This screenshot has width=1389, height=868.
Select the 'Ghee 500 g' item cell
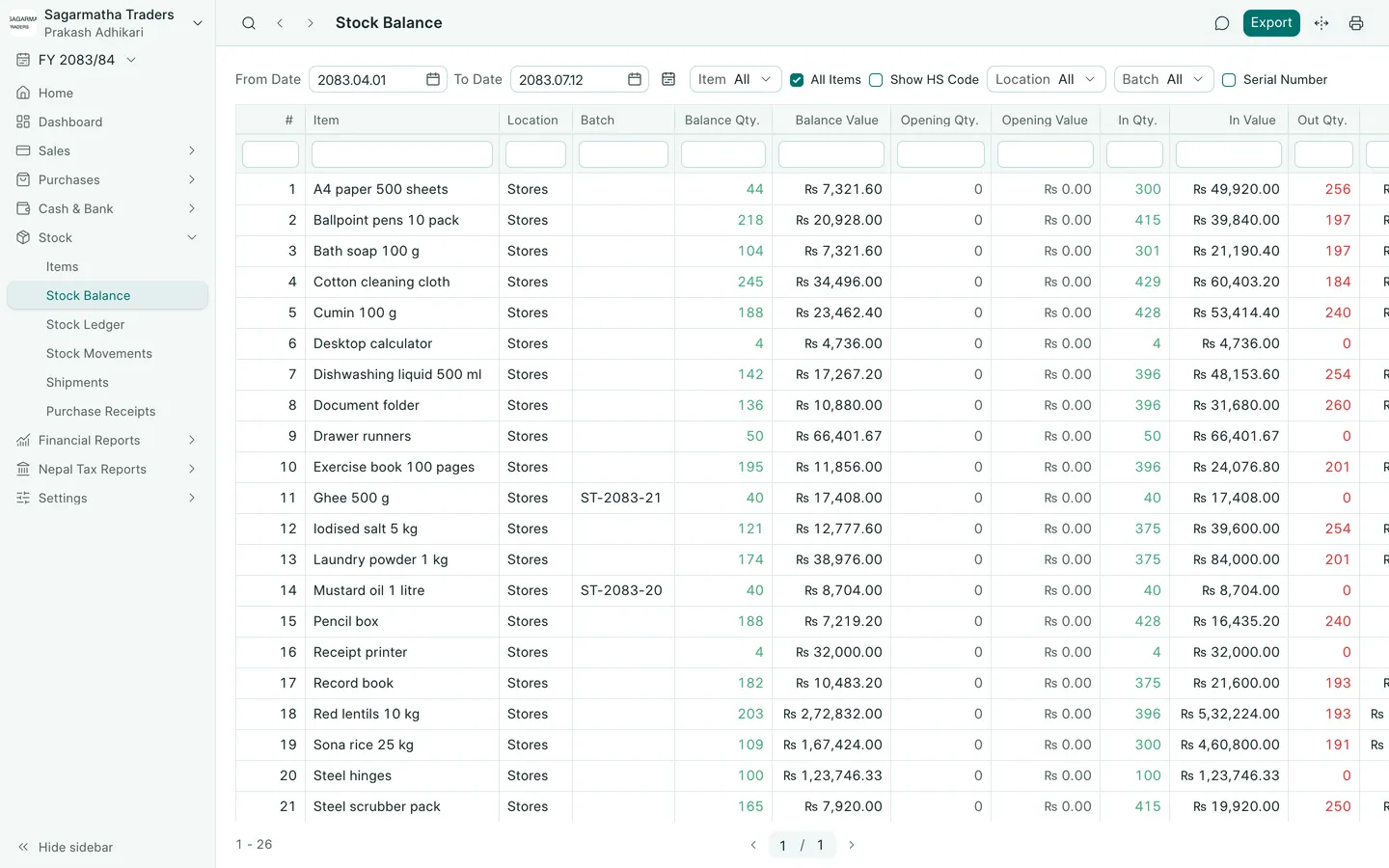point(402,498)
